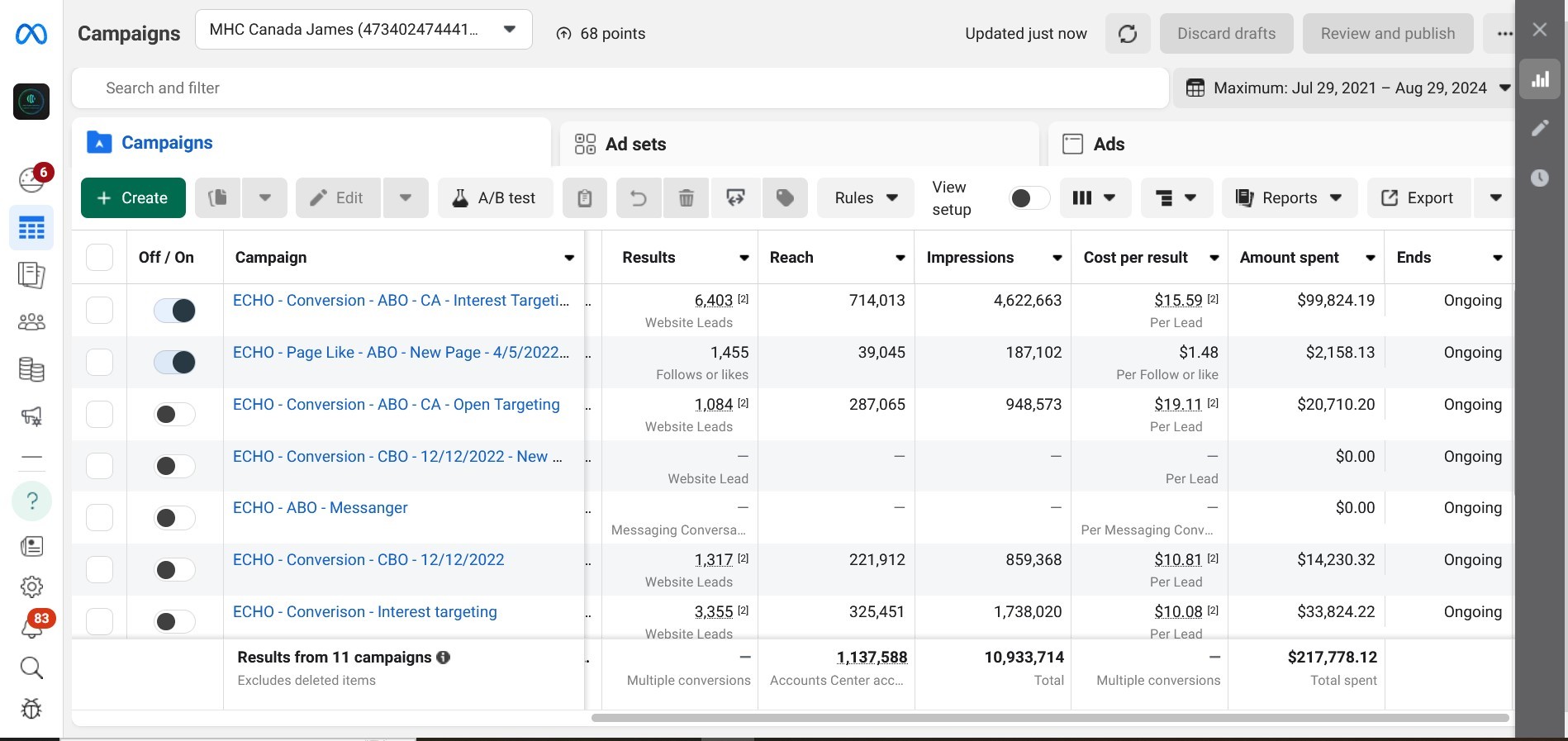
Task: Open ECHO - Converison - Interest targeting link
Action: (365, 612)
